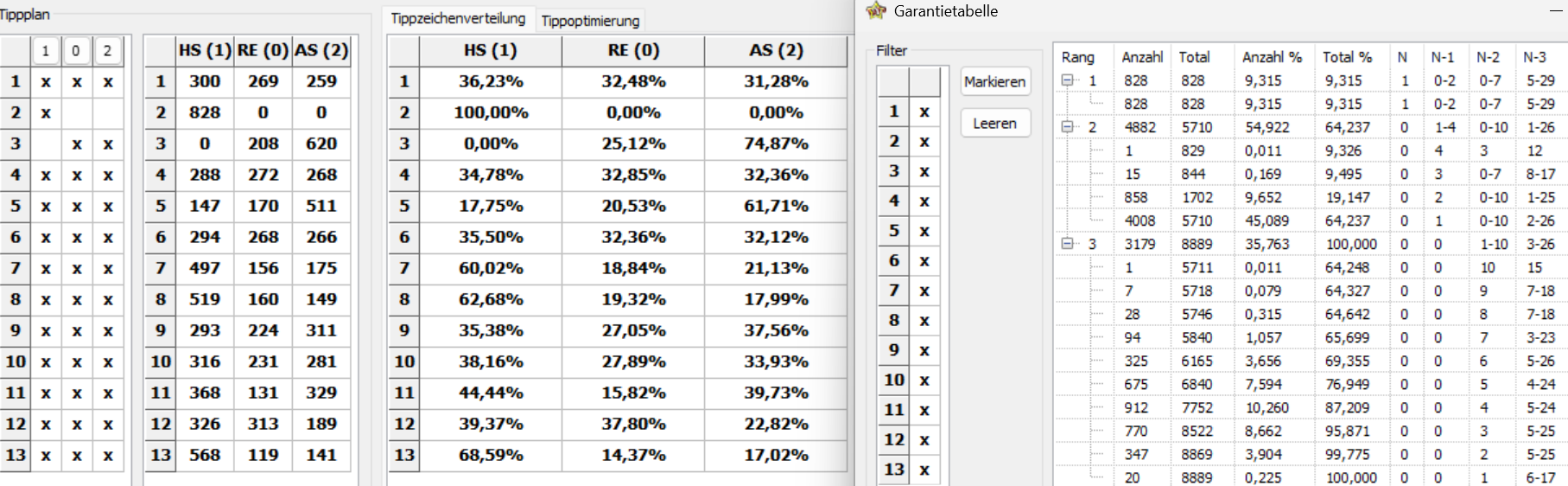
Task: Sort by the Anzahl % column header
Action: tap(1272, 57)
